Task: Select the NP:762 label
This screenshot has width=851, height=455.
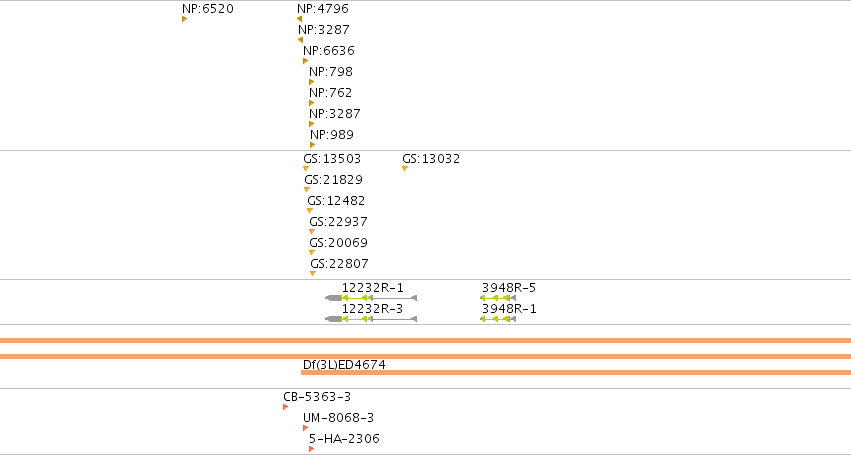Action: pos(331,93)
